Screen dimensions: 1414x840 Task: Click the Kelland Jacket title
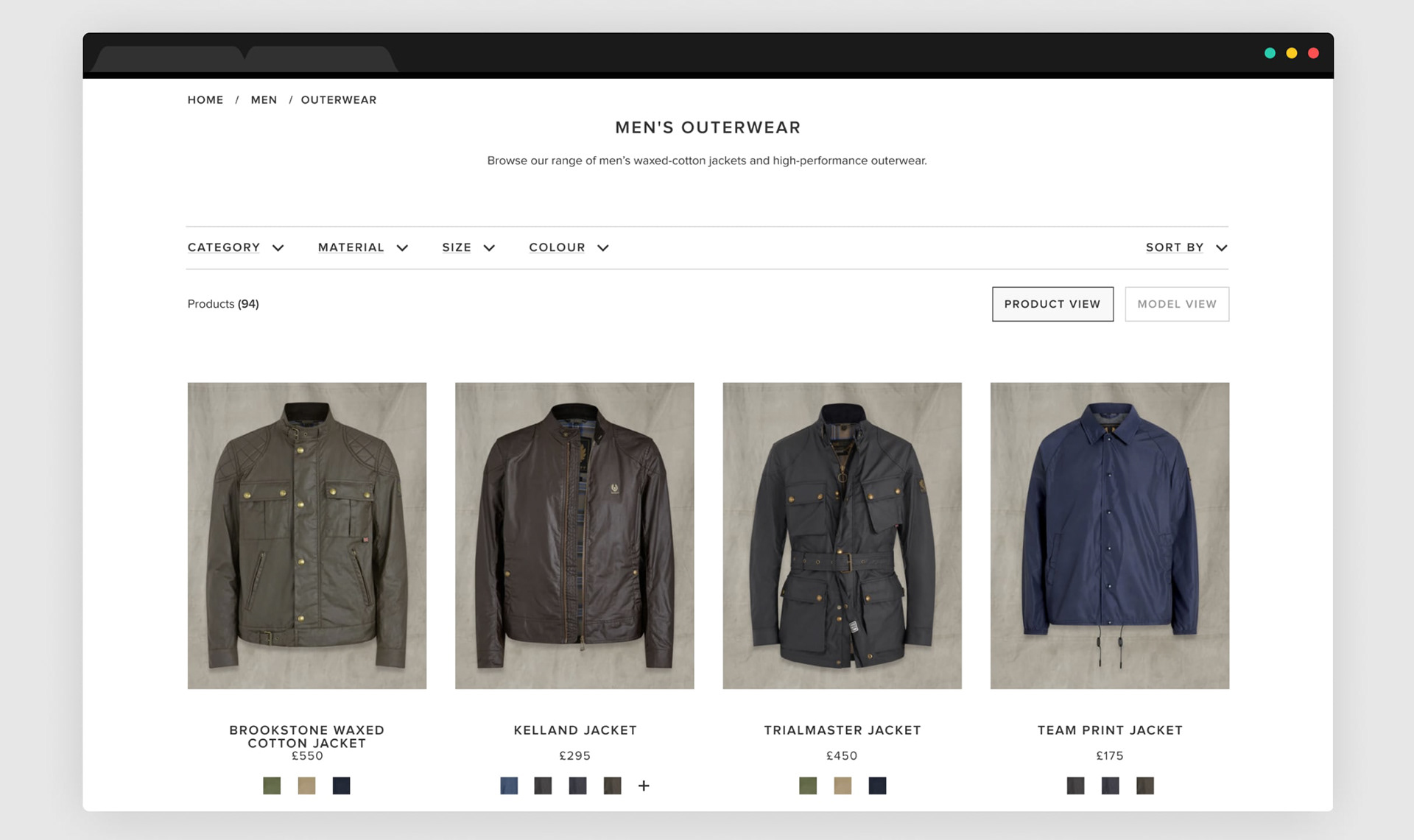click(575, 730)
